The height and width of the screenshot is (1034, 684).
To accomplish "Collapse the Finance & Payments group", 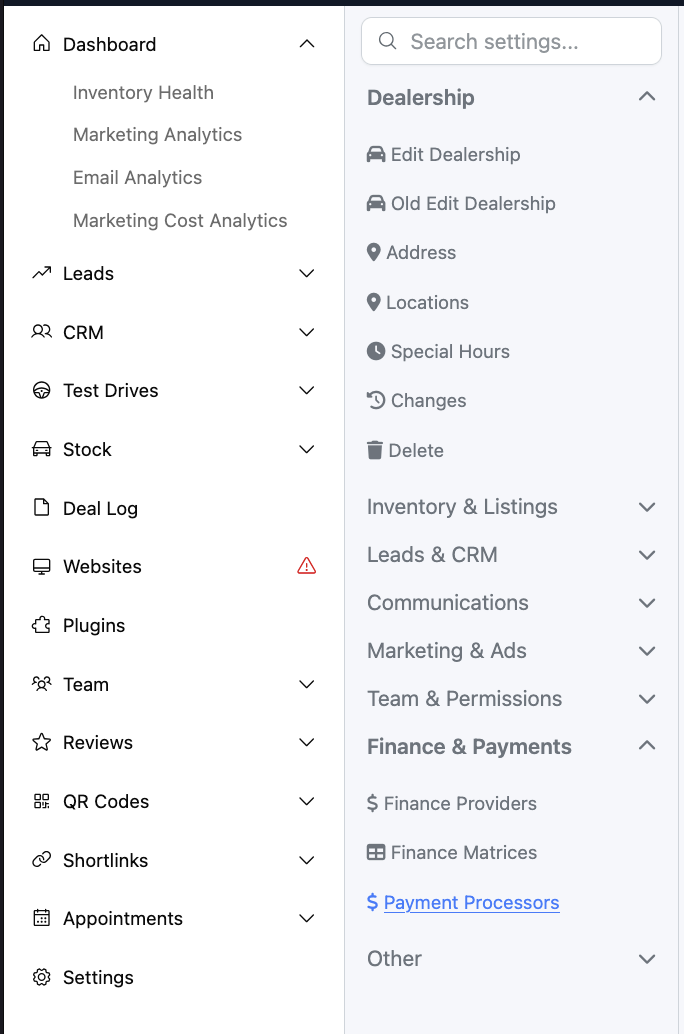I will tap(647, 746).
